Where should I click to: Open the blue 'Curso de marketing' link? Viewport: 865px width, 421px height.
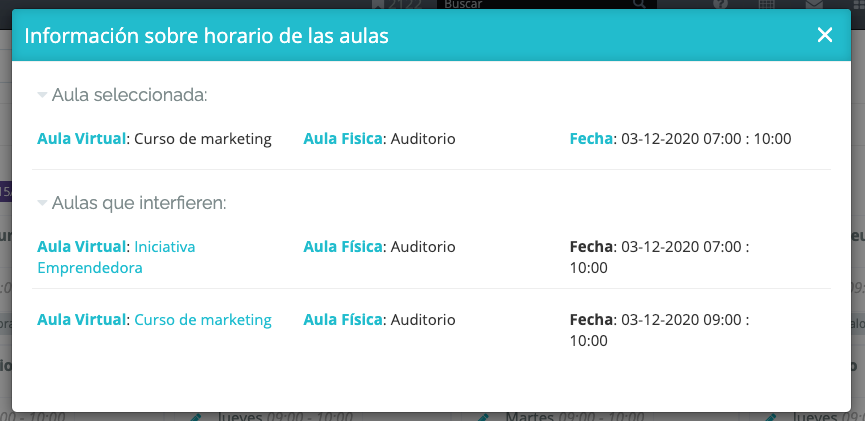[x=203, y=320]
